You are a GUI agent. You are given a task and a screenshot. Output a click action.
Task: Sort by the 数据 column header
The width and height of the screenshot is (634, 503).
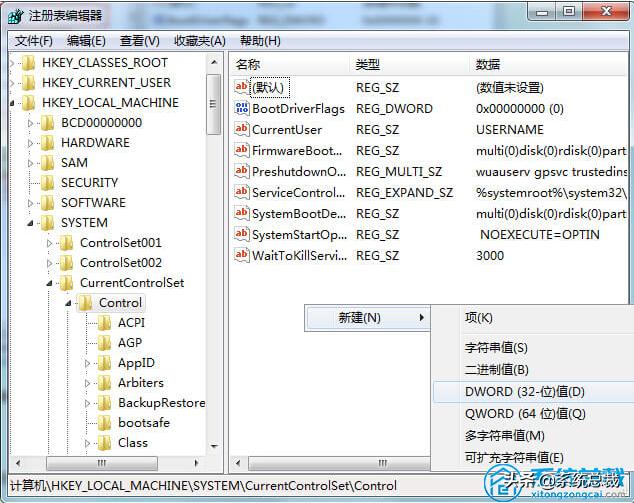pos(549,65)
